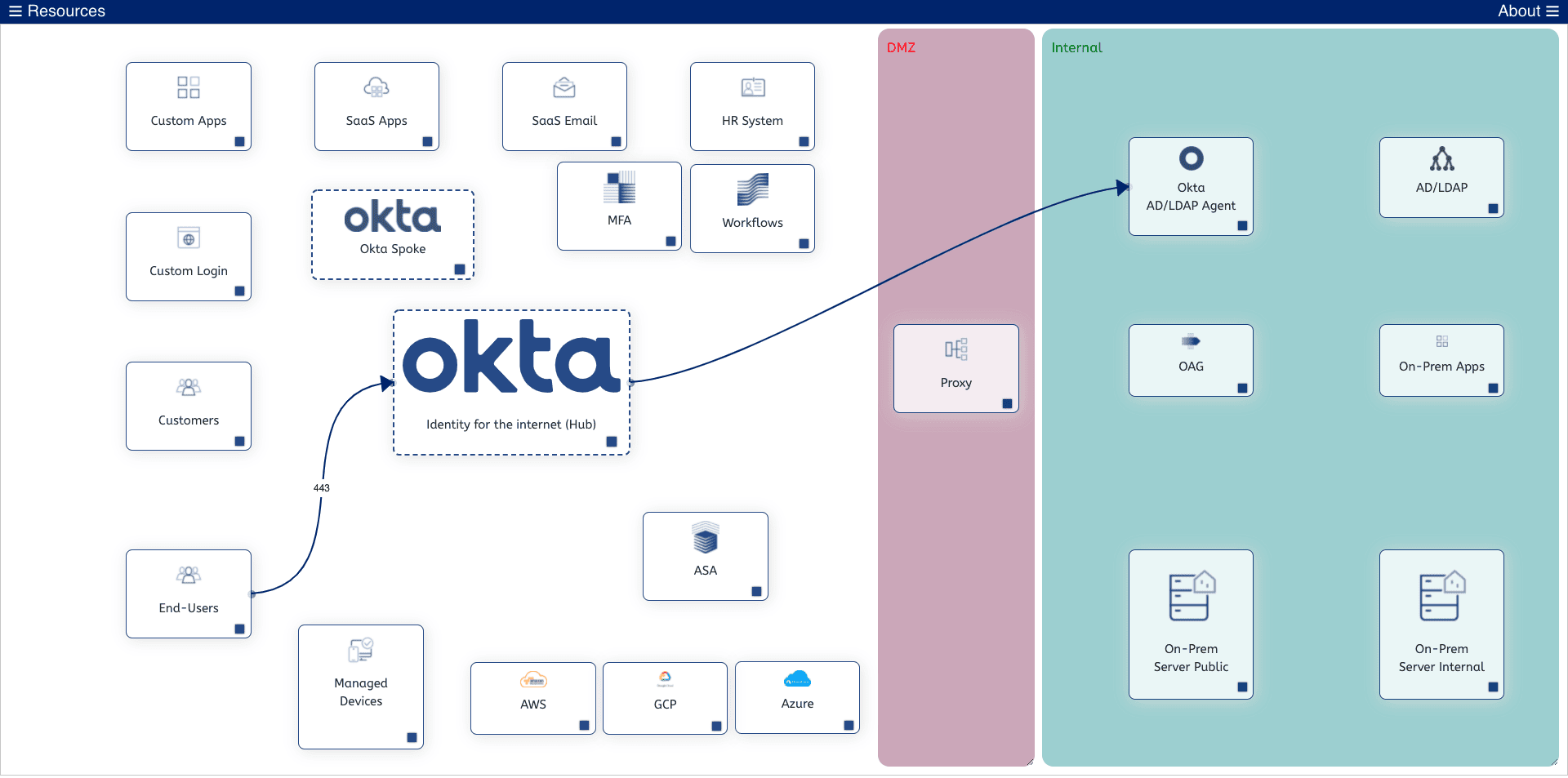Click the AD/LDAP directory tree icon
Screen dimensions: 1568x778
(1442, 158)
